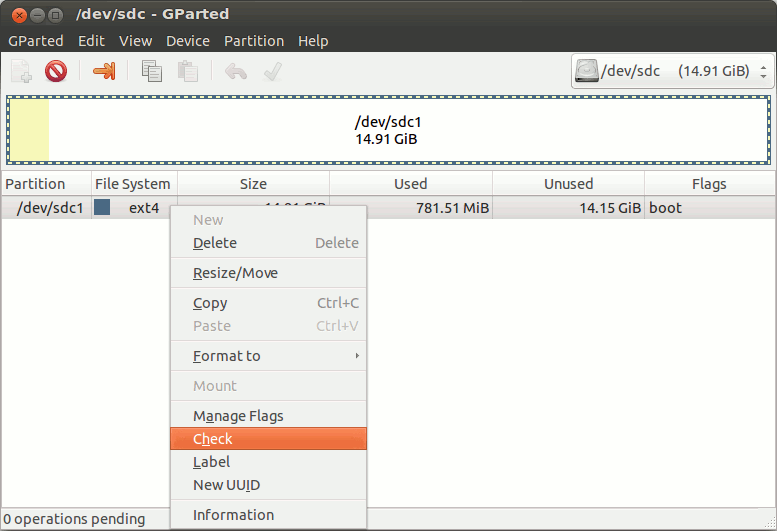Minimize the GParted window
This screenshot has width=777, height=531.
(38, 15)
